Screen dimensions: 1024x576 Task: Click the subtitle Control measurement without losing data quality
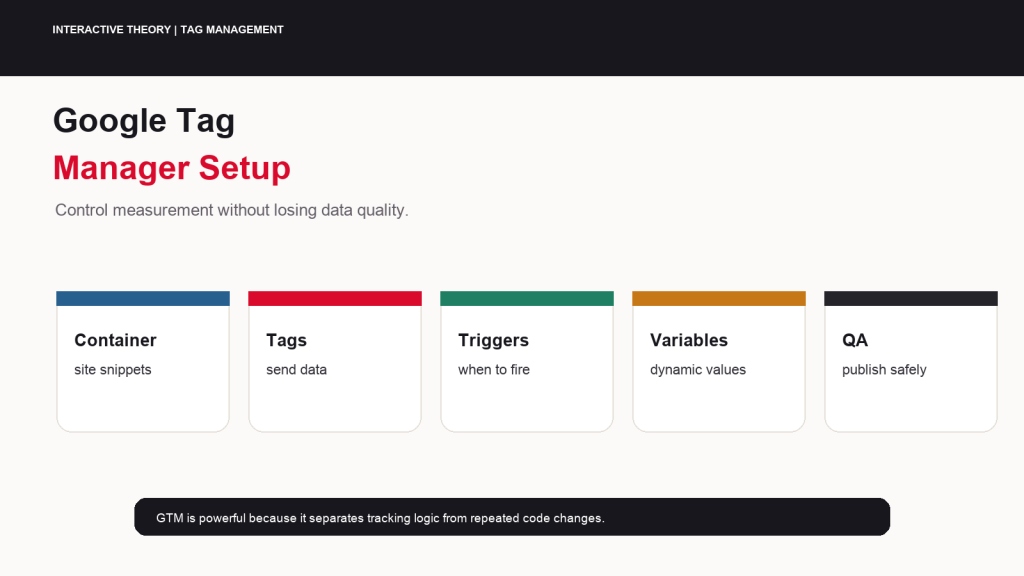click(232, 210)
